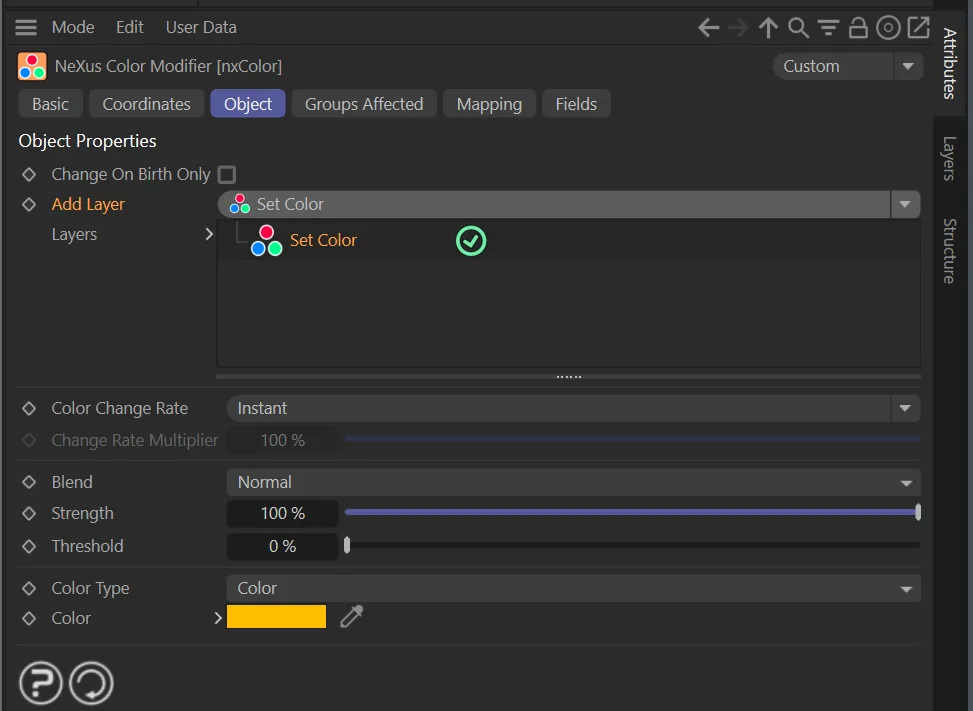
Task: Open the Blend mode dropdown
Action: [x=572, y=482]
